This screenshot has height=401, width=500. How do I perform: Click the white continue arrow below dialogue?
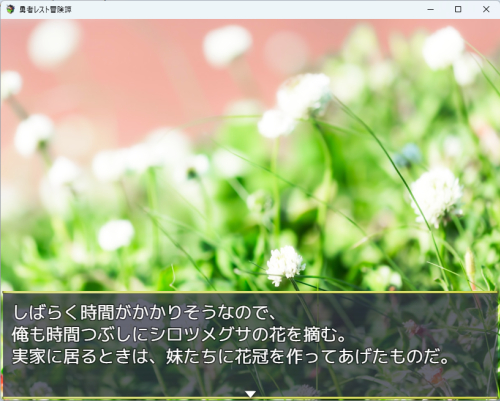(x=250, y=394)
